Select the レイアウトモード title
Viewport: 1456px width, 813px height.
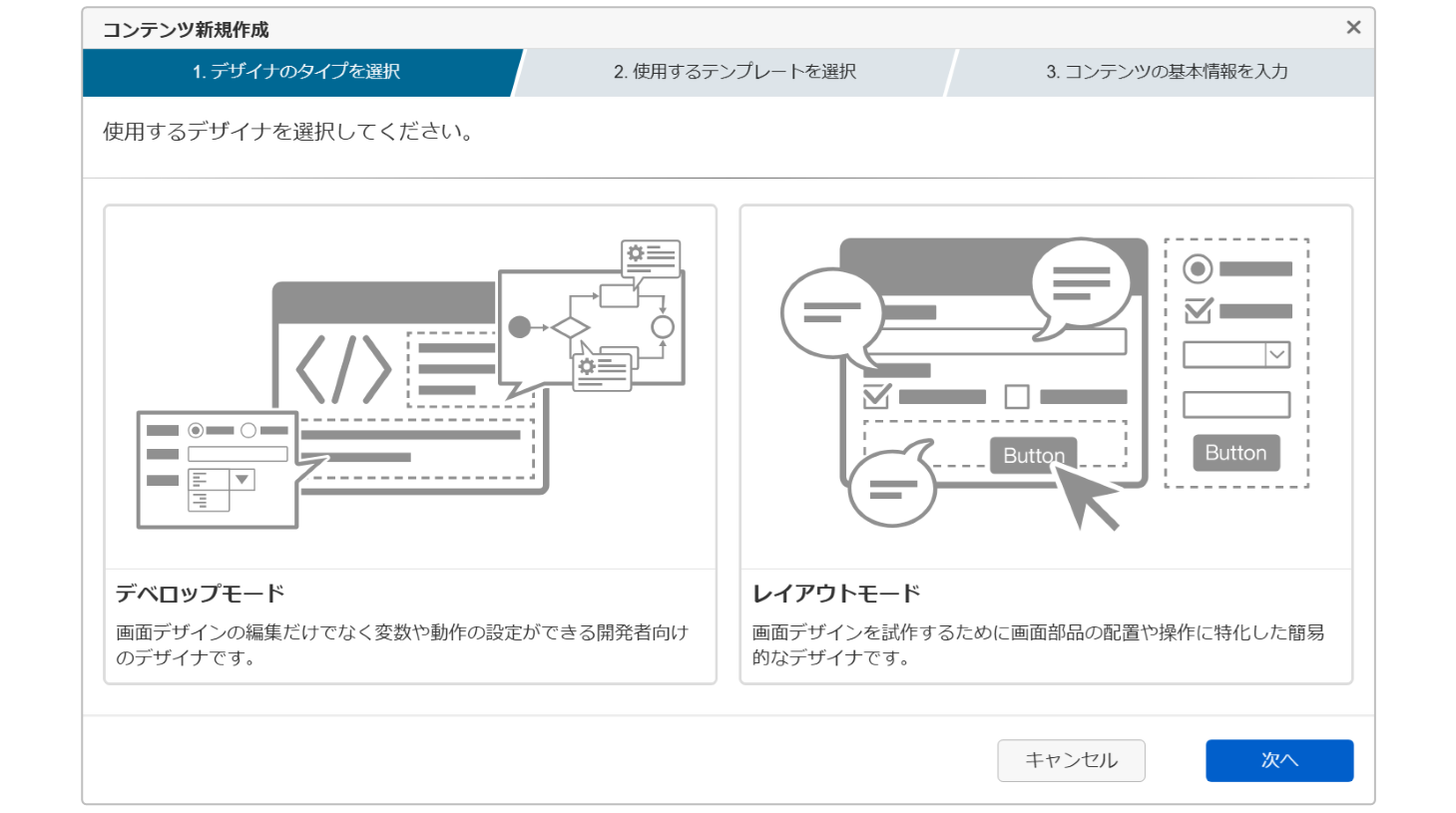836,594
